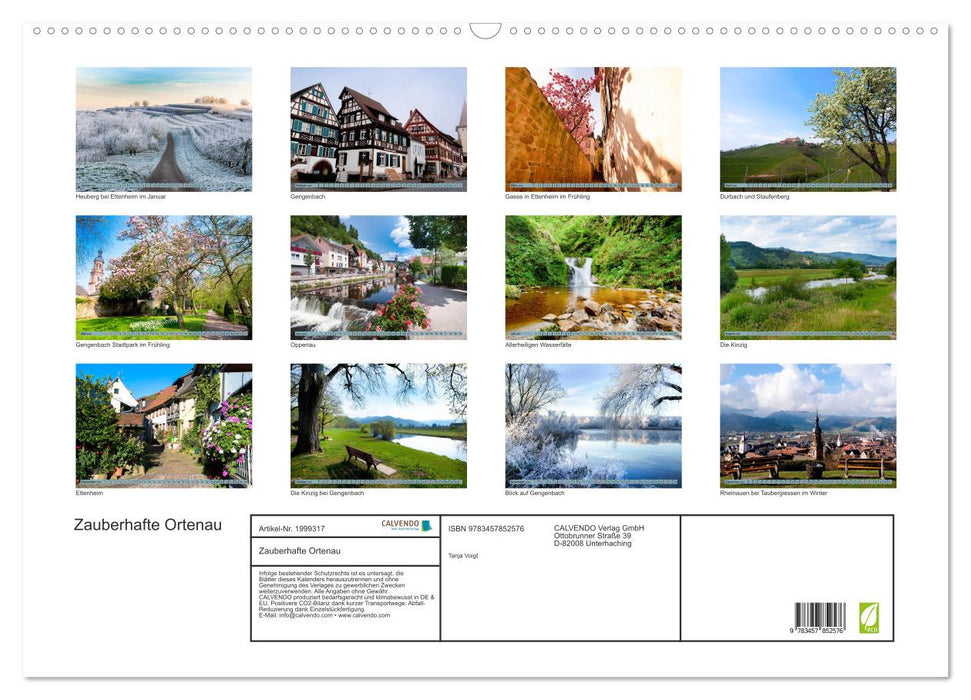971x700 pixels.
Task: Click the Blick auf Gengenbach frosty lake photo
Action: (593, 425)
